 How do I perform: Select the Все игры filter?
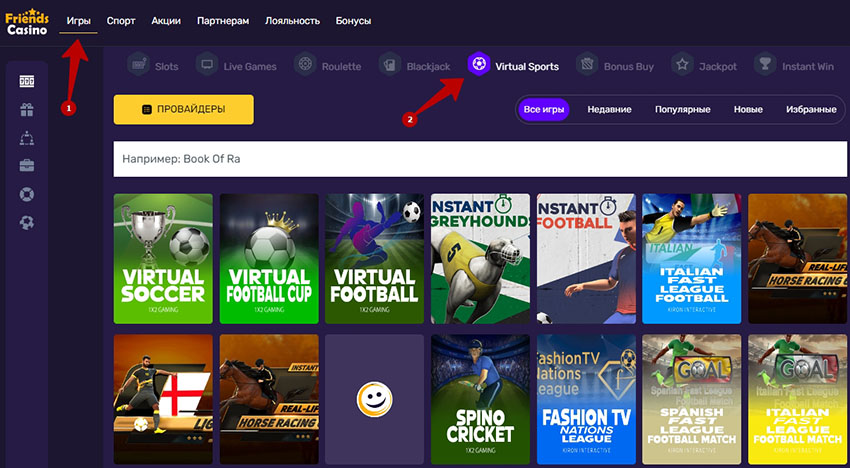pyautogui.click(x=544, y=110)
